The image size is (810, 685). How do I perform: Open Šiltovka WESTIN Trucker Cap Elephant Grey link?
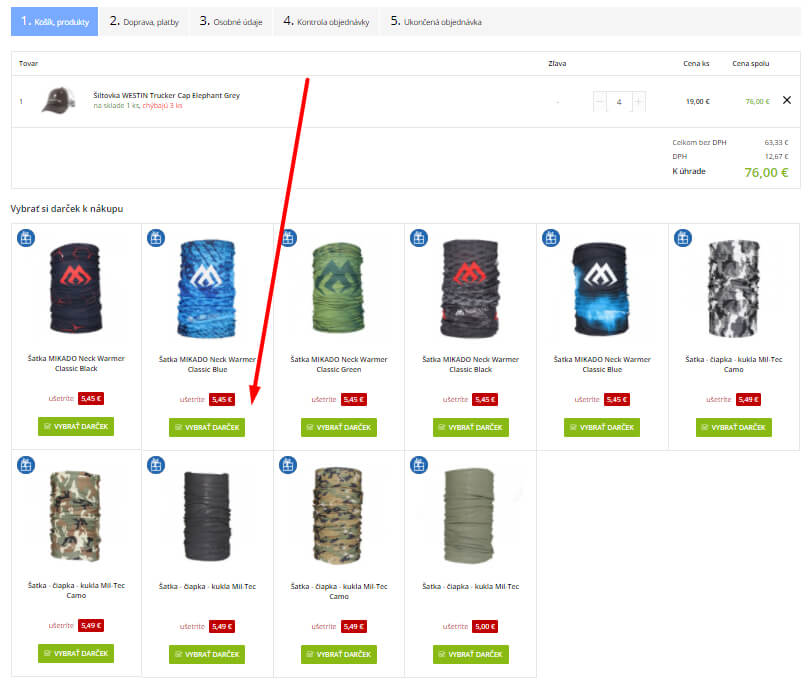point(166,95)
